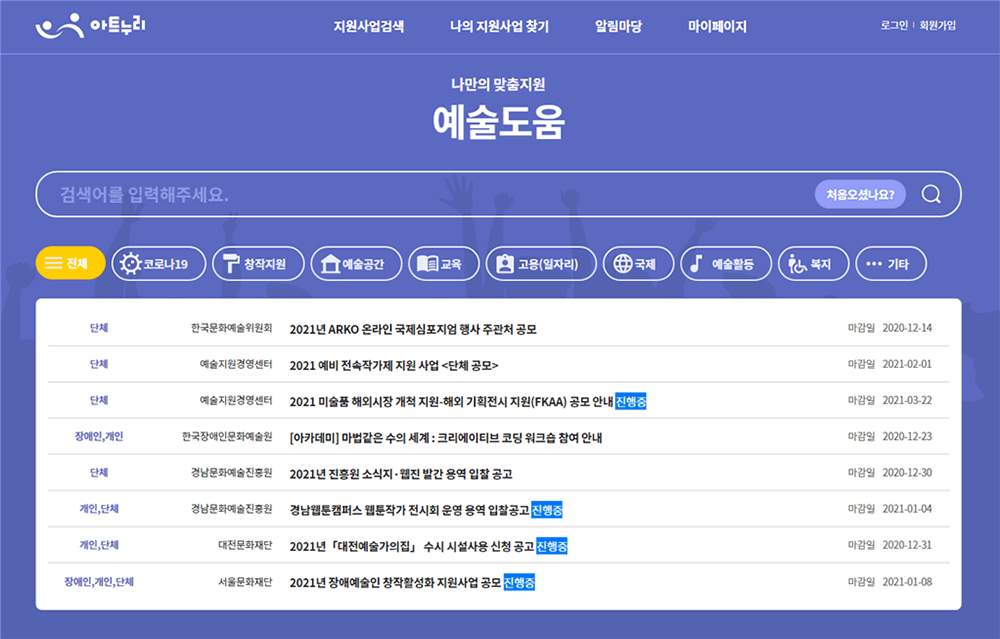Select the 교육 book category
Screen dimensions: 1000x639
(x=441, y=264)
